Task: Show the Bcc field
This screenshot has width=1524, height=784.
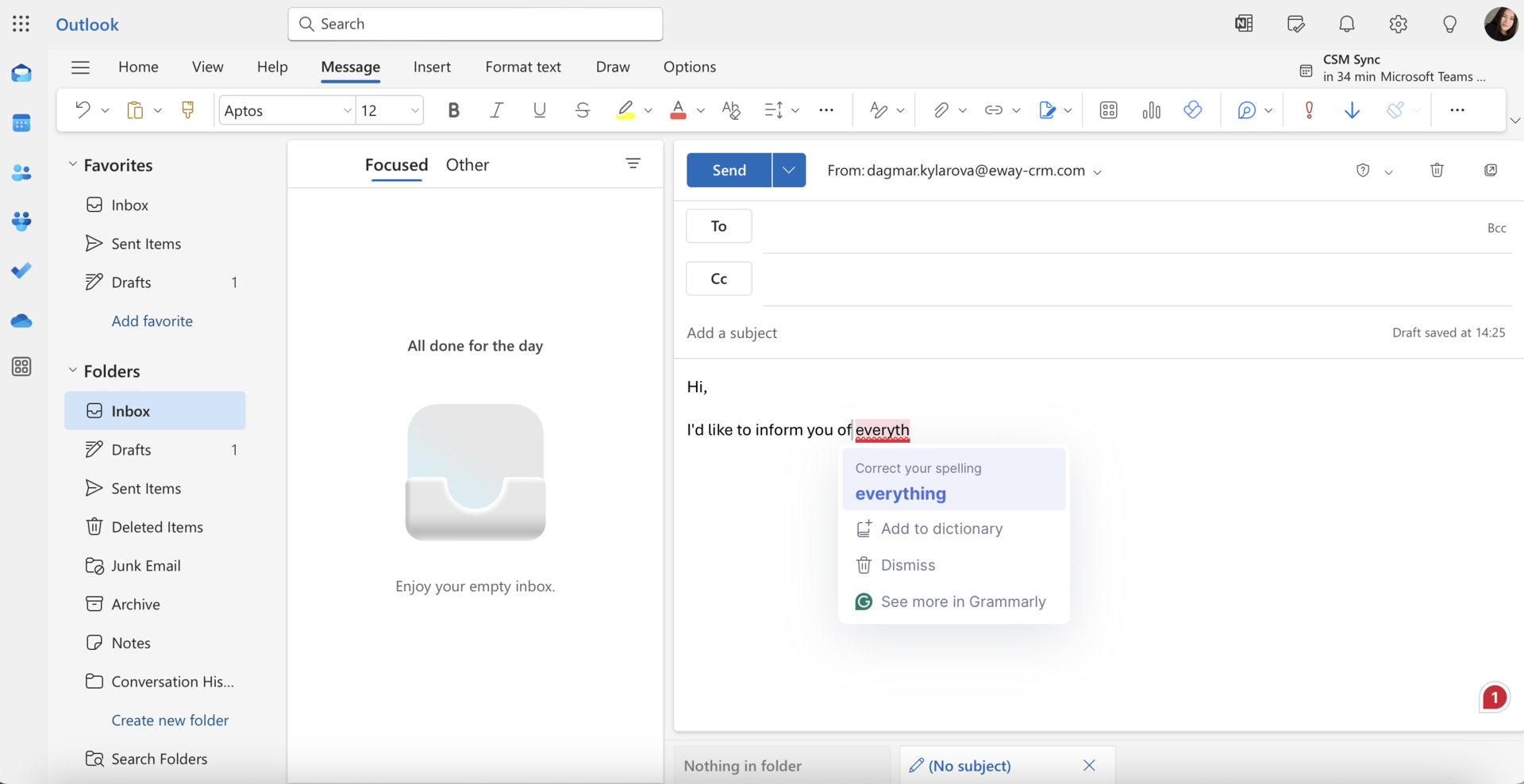Action: [1496, 228]
